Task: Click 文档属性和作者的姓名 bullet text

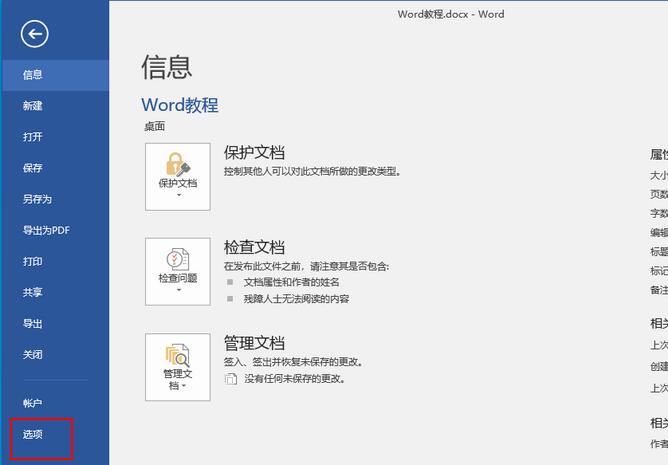Action: (292, 282)
